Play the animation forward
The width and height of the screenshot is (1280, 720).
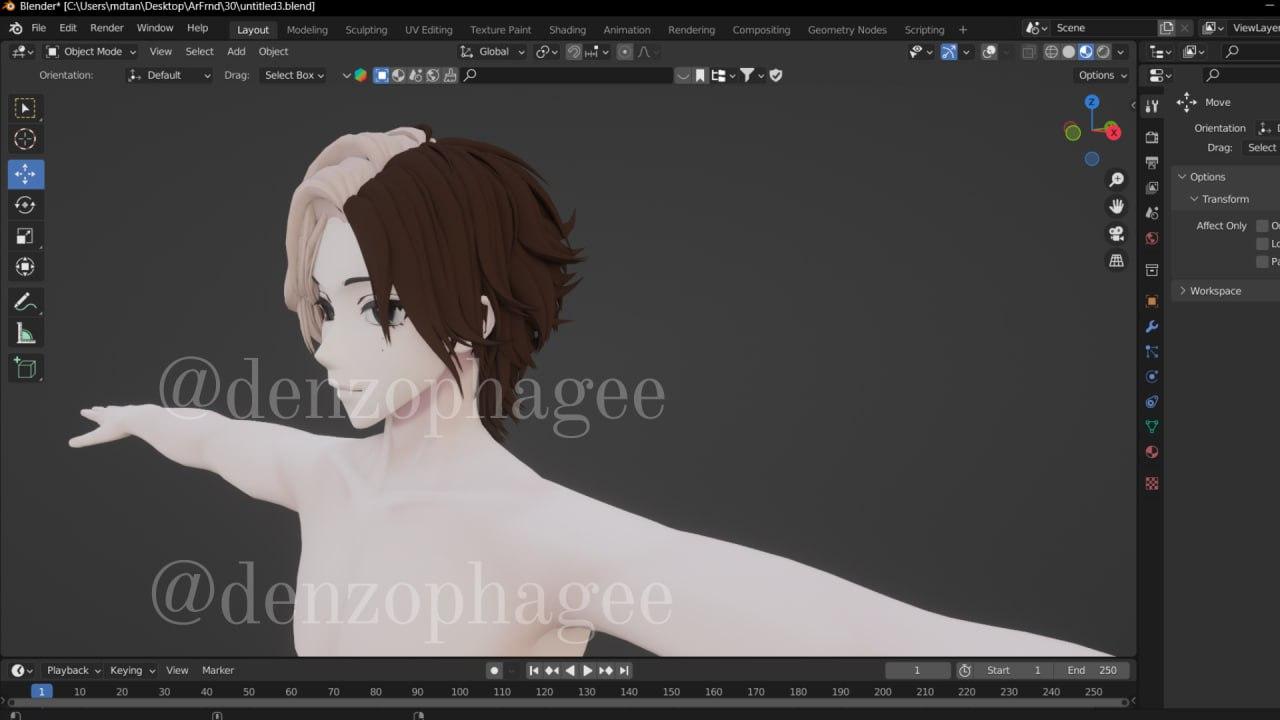[588, 670]
